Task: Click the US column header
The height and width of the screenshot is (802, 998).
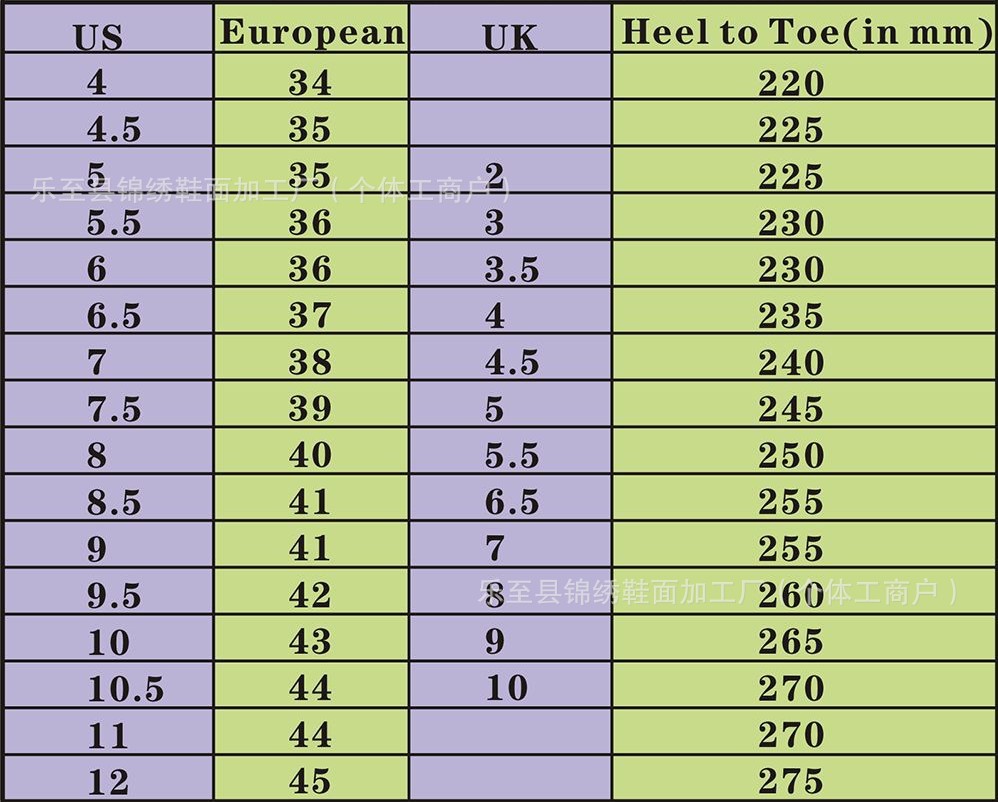Action: [x=98, y=37]
